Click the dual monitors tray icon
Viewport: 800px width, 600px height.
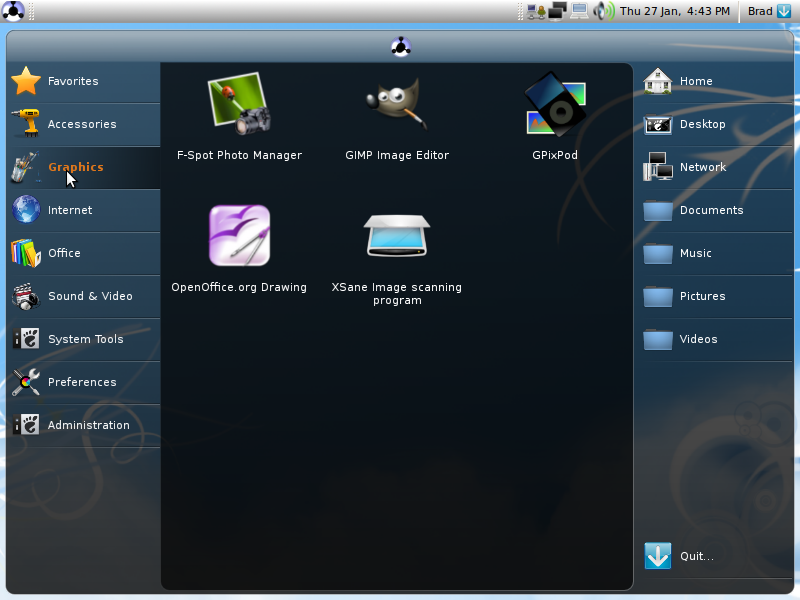point(558,11)
